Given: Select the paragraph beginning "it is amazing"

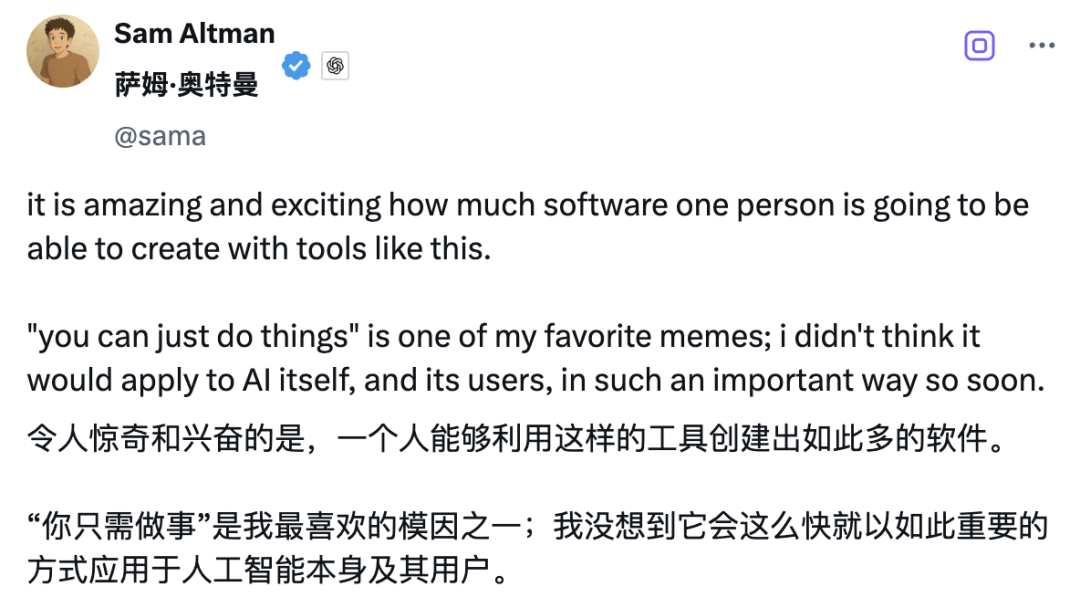Looking at the screenshot, I should pyautogui.click(x=400, y=204).
